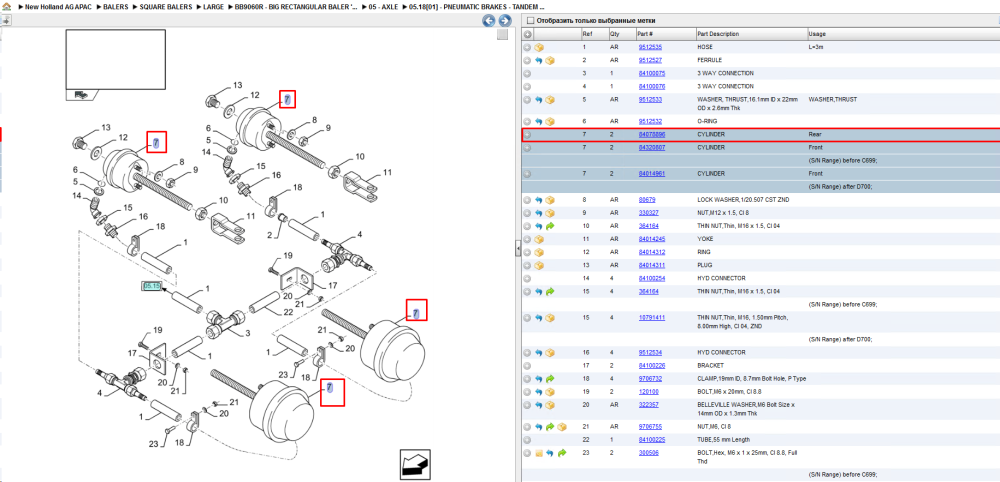Add BRACKET 84100226 via circle icon
Viewport: 1000px width, 482px height.
(527, 365)
